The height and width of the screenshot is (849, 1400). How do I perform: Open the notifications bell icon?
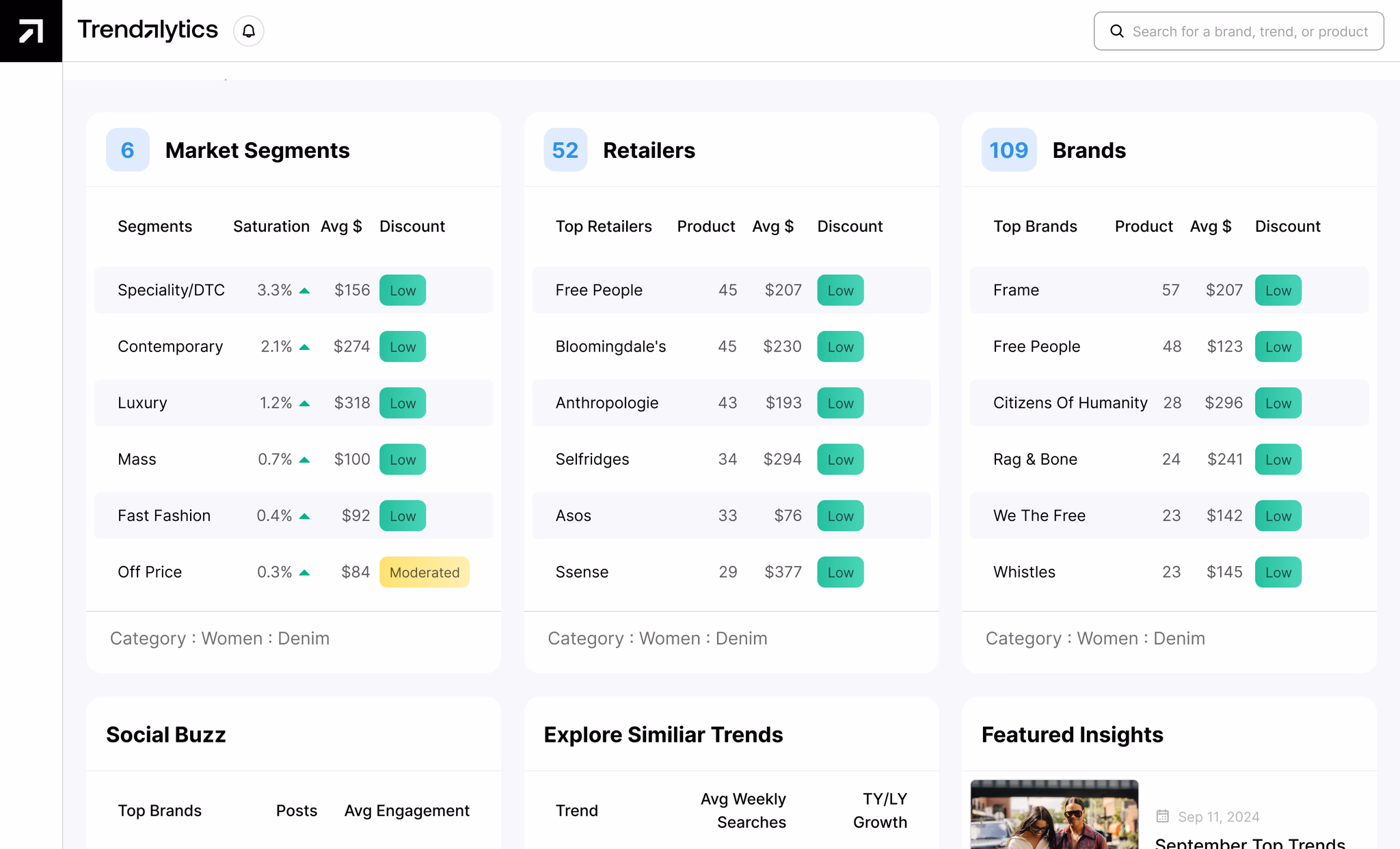(x=249, y=31)
